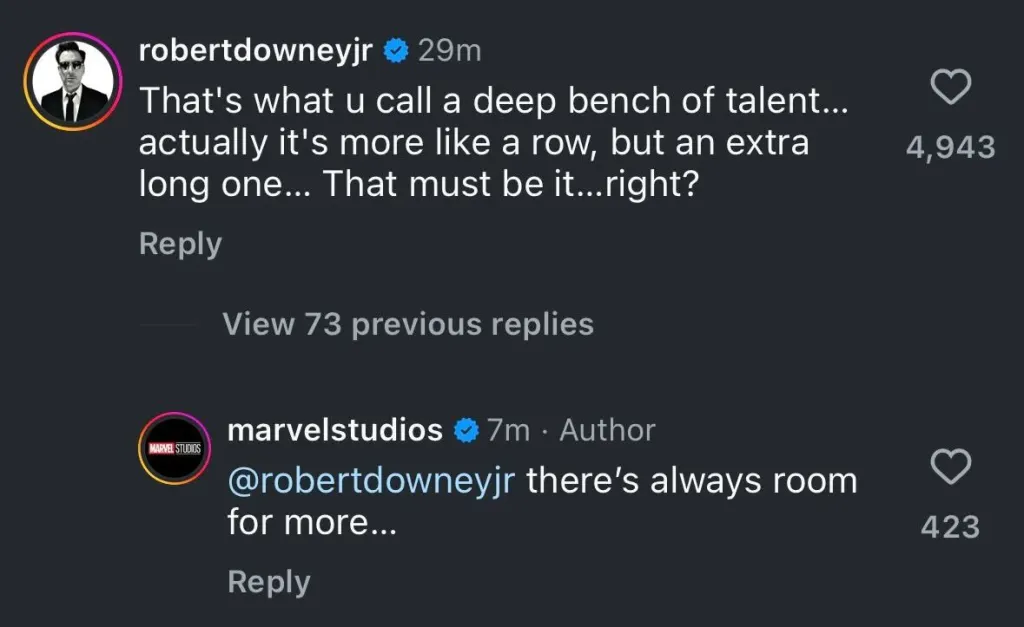Reply to the marvelstudios comment
This screenshot has width=1024, height=627.
coord(268,581)
